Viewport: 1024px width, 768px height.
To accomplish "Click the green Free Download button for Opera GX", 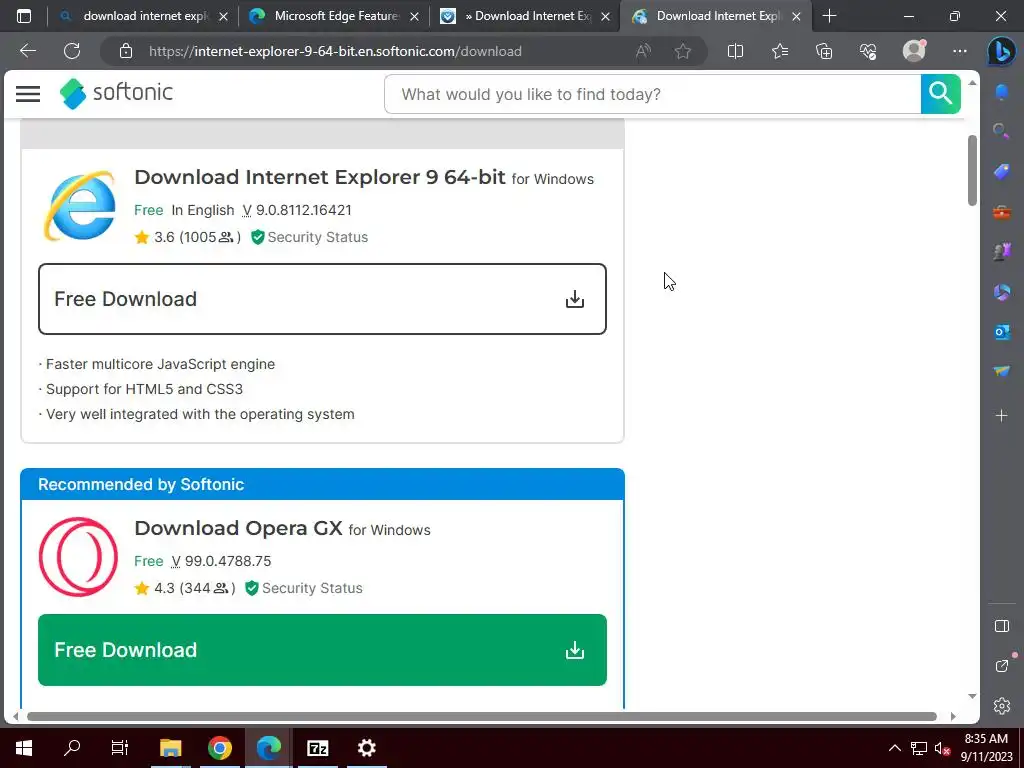I will (x=322, y=650).
